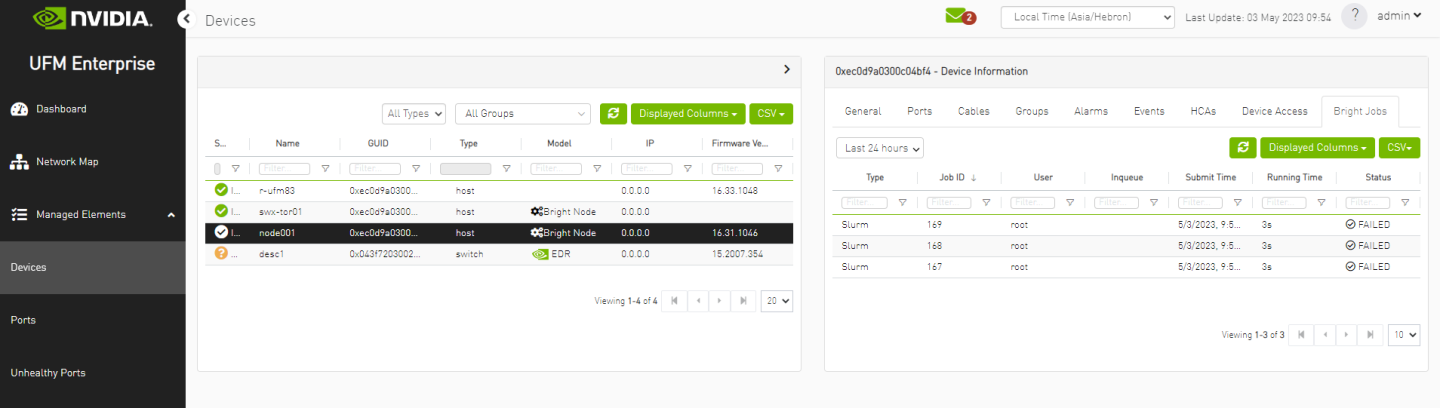Toggle the status column filter checkbox
The height and width of the screenshot is (408, 1440).
218,169
